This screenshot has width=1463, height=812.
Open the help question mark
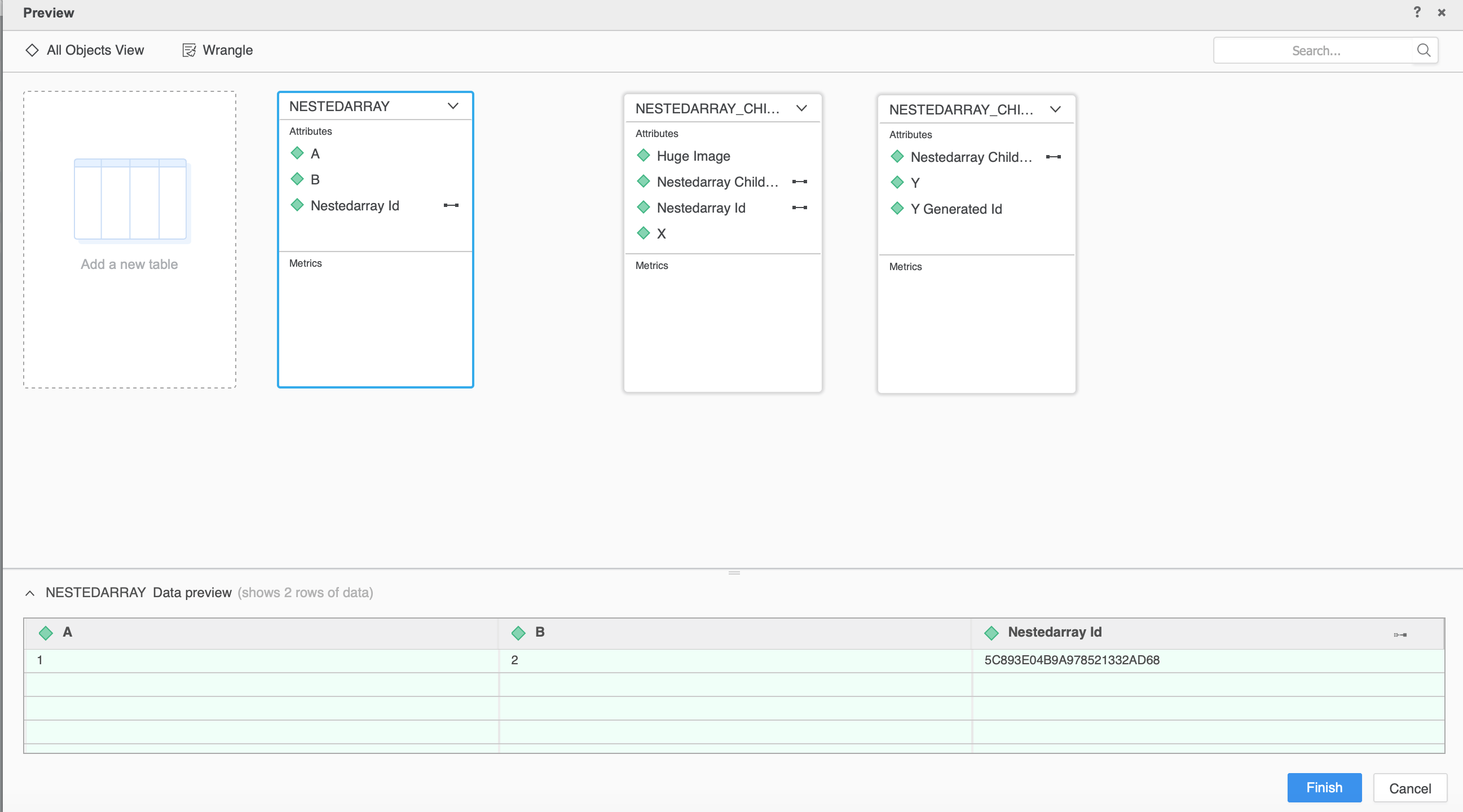1417,12
